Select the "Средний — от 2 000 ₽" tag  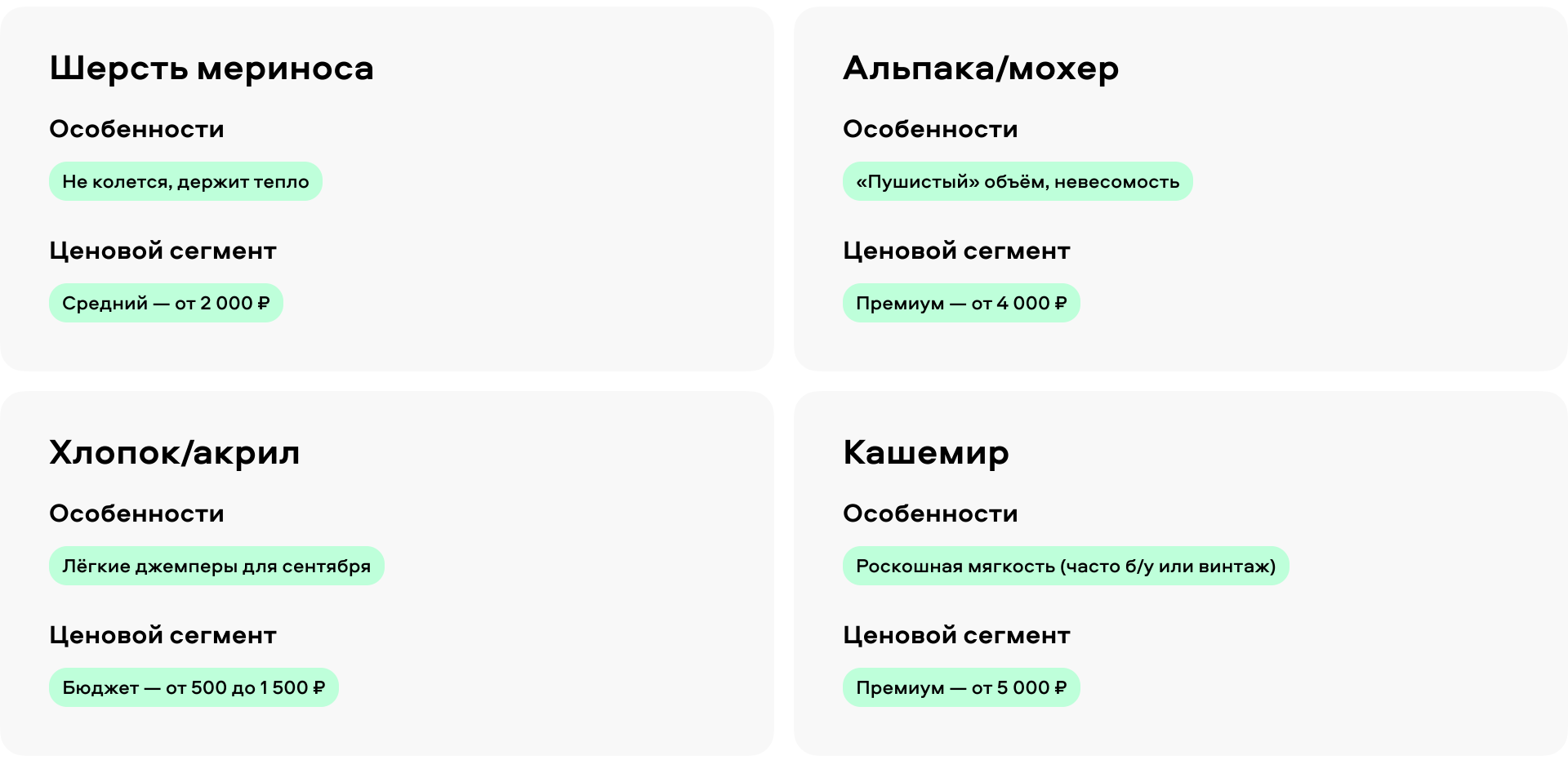(x=166, y=303)
